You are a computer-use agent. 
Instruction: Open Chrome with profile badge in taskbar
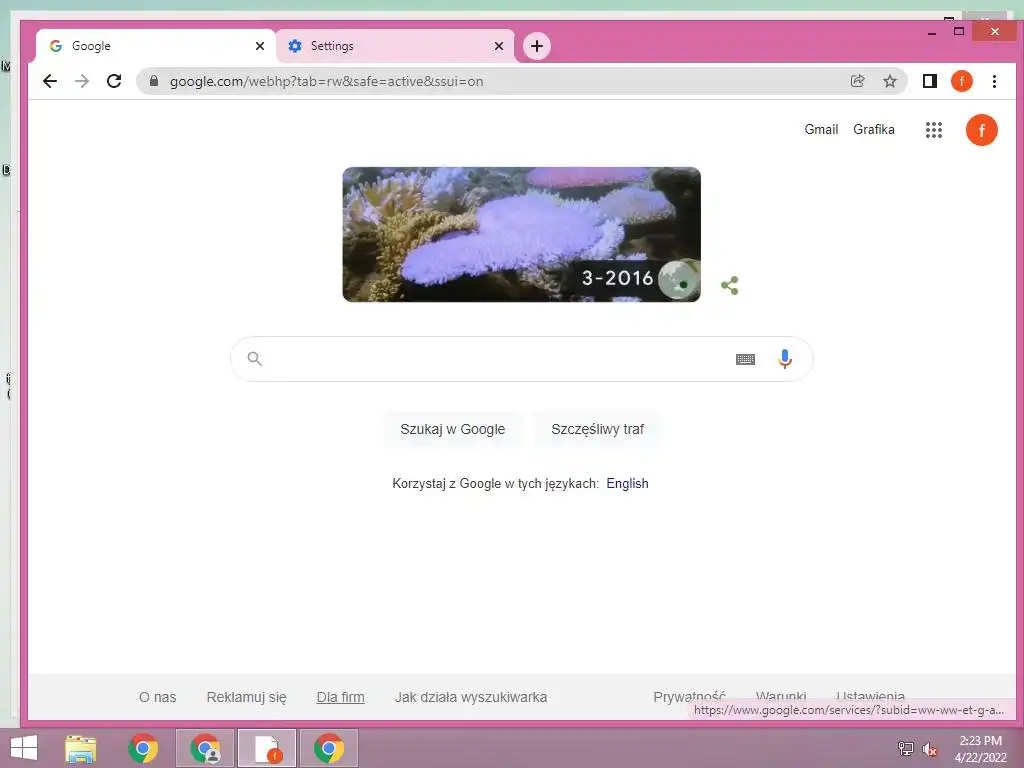[205, 748]
